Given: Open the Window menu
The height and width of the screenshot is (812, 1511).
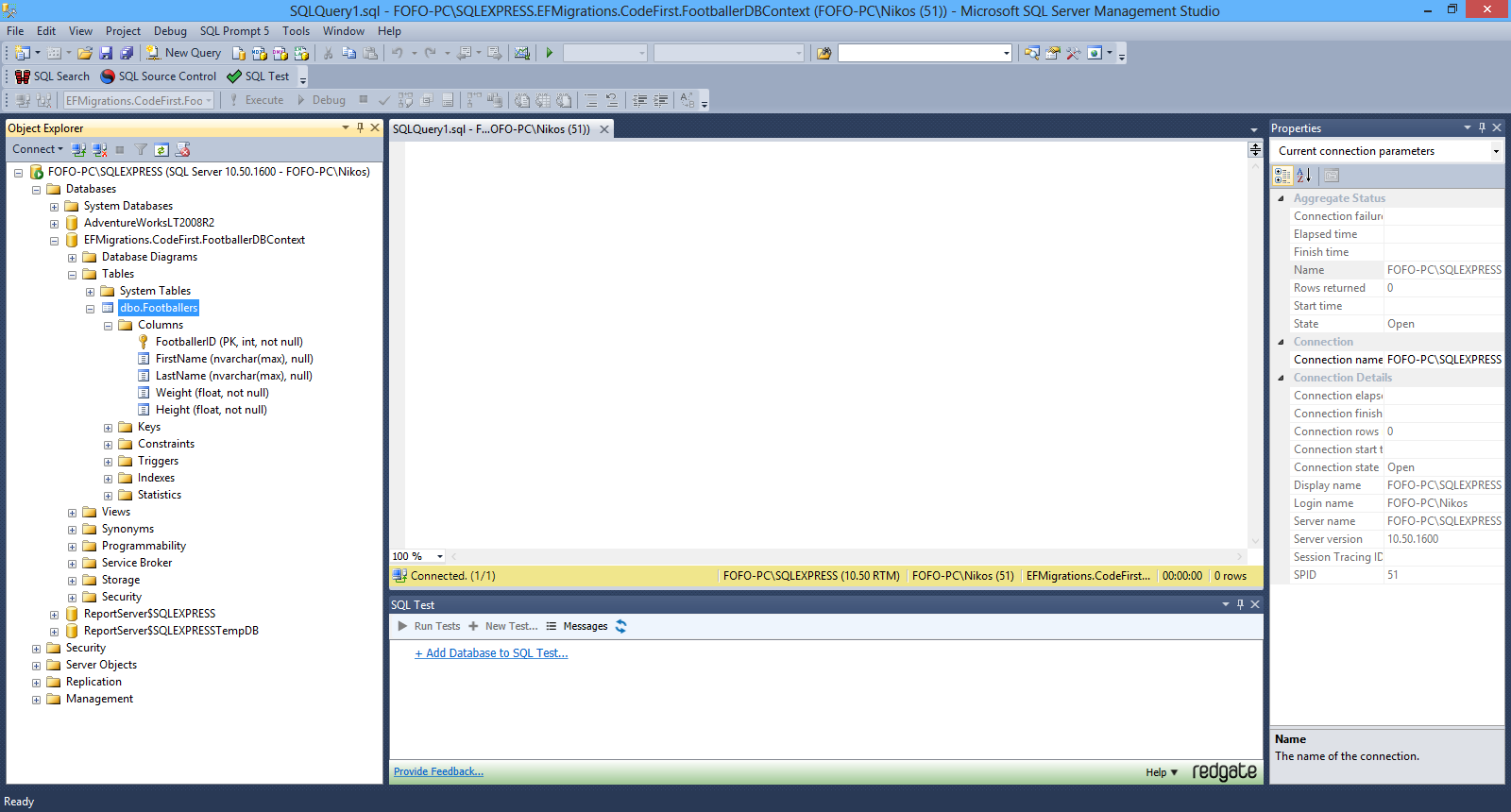Looking at the screenshot, I should [344, 31].
